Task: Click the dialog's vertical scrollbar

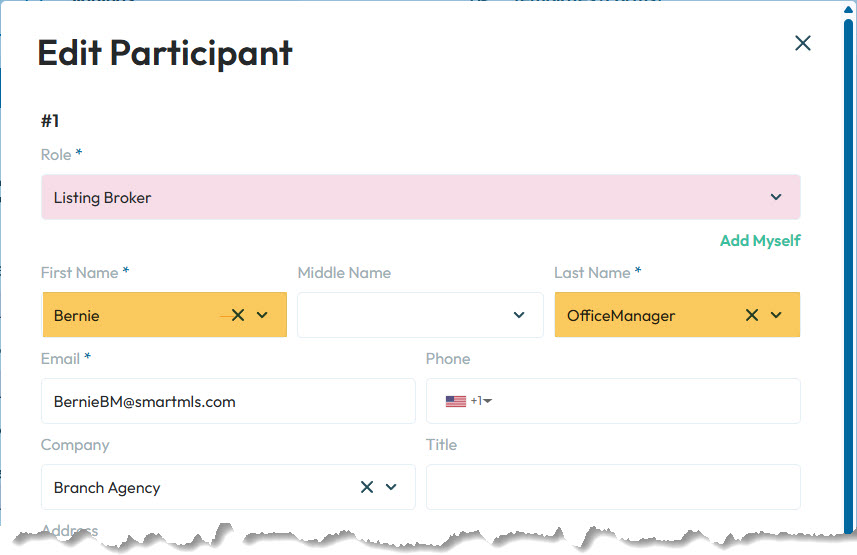Action: (x=849, y=250)
